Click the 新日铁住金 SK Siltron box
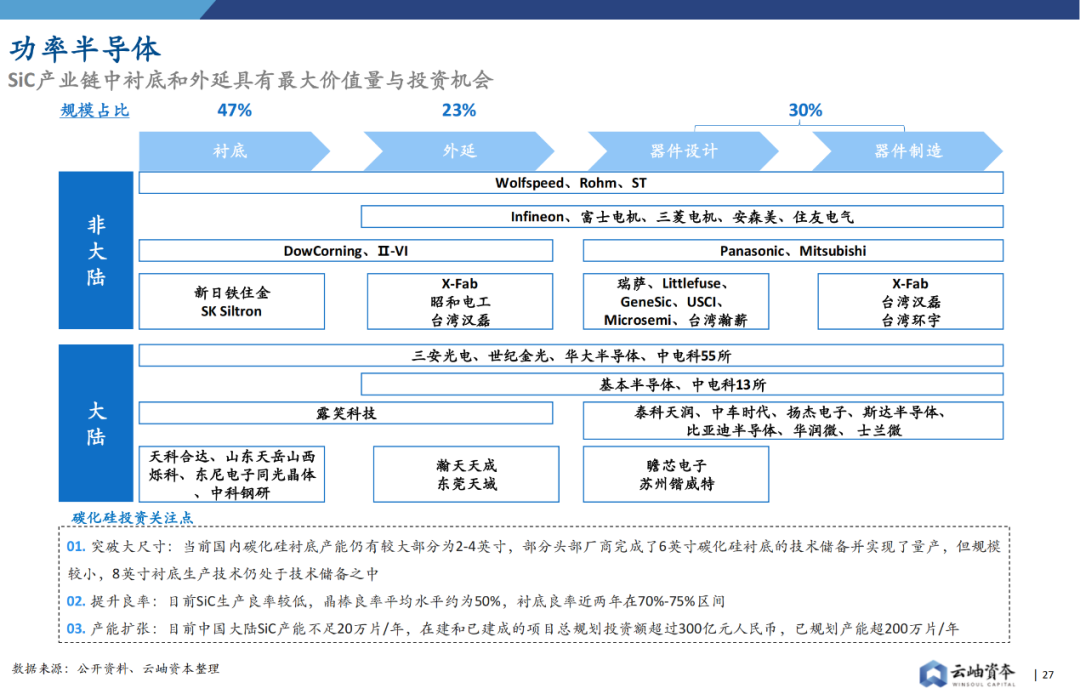Screen dimensions: 1080x694 click(231, 302)
